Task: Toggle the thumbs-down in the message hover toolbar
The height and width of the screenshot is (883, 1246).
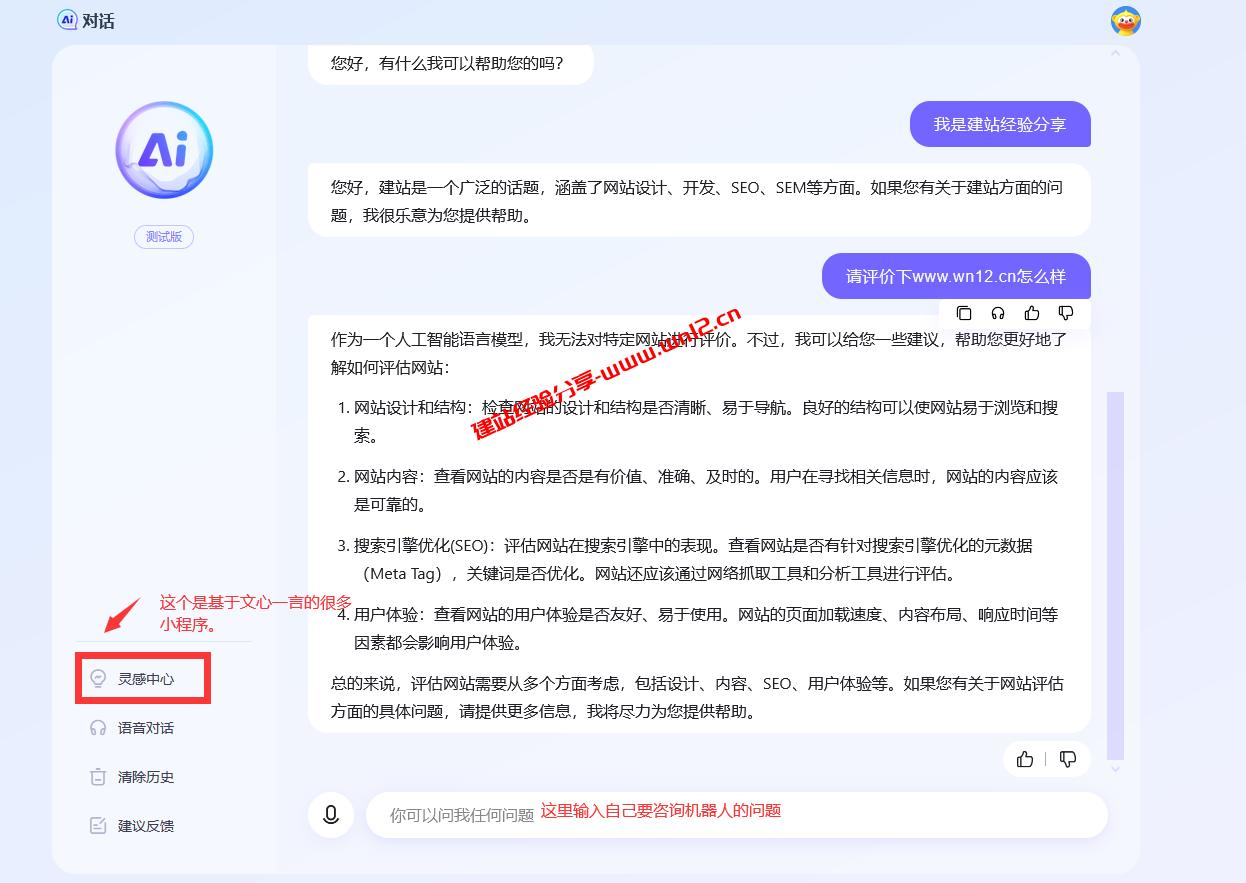Action: pos(1065,313)
